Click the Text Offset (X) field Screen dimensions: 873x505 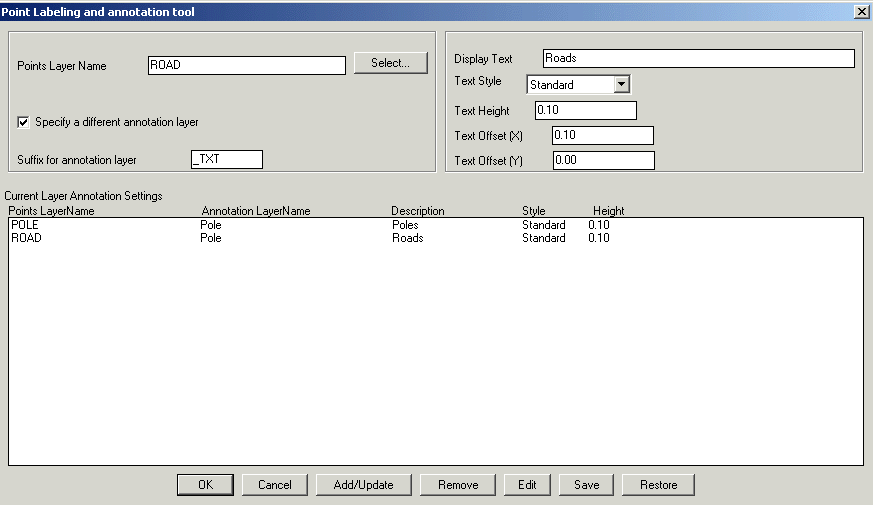[602, 135]
